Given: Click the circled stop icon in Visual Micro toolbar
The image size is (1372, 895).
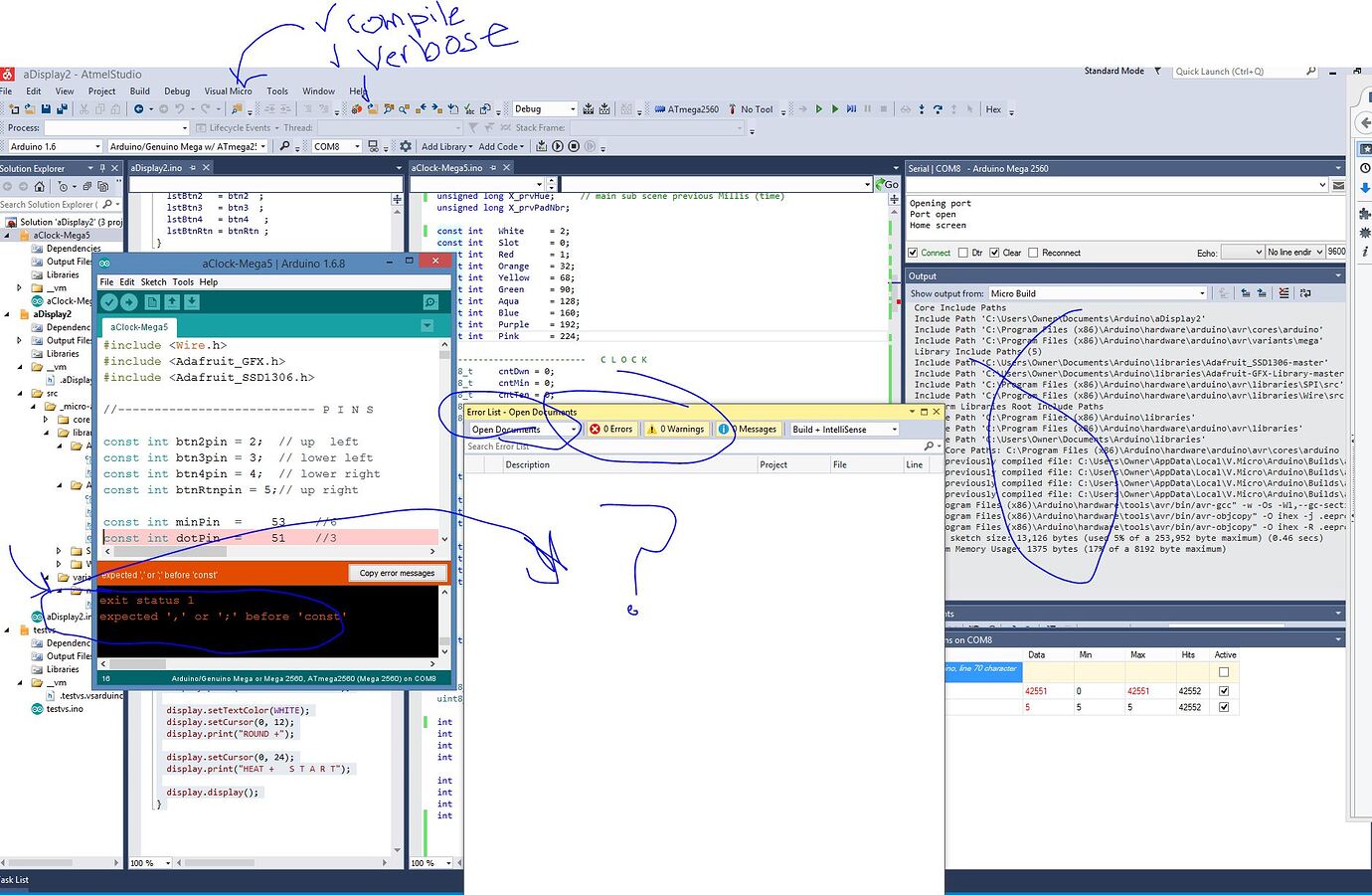Looking at the screenshot, I should point(574,146).
